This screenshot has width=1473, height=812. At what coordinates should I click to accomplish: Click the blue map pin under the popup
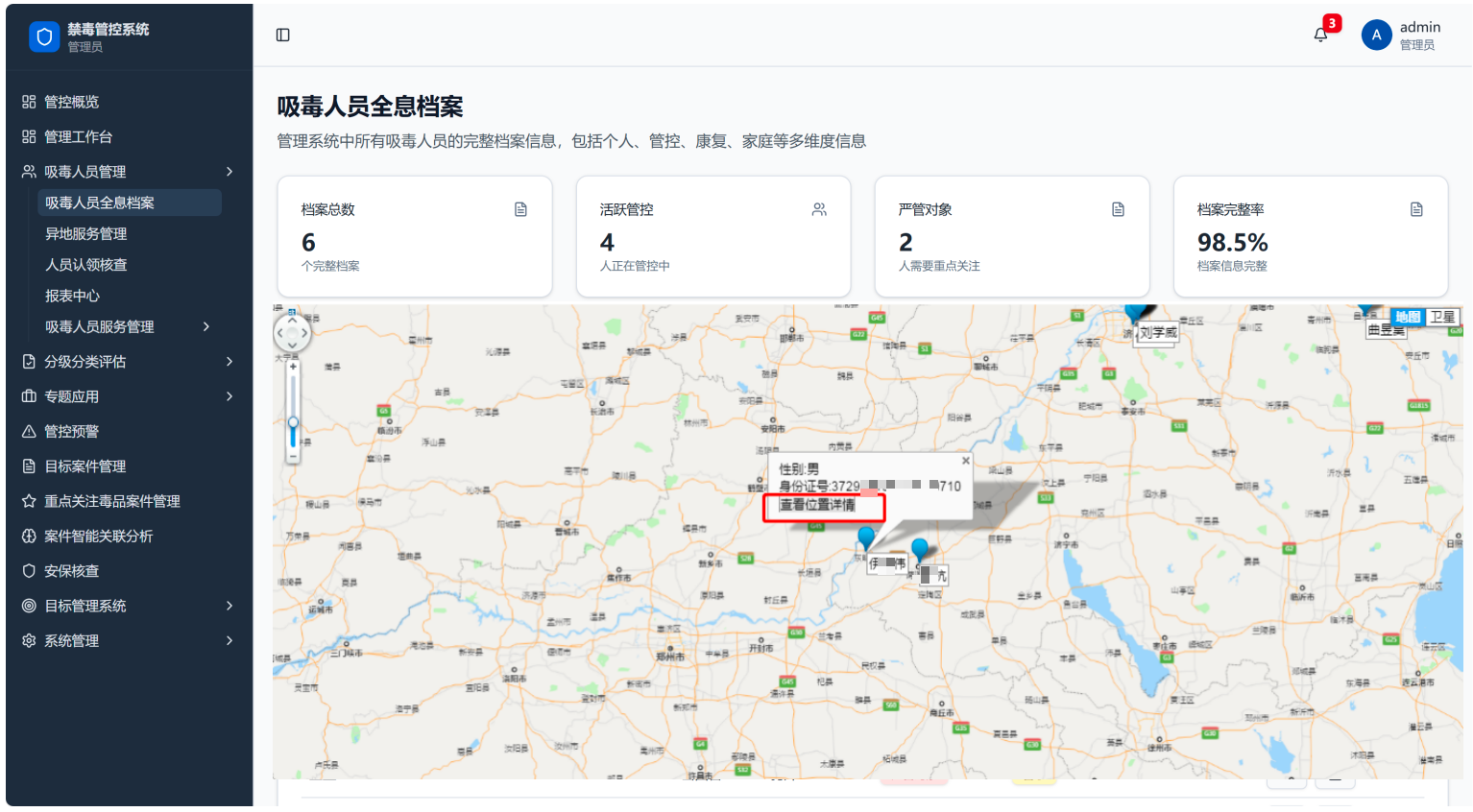click(866, 537)
